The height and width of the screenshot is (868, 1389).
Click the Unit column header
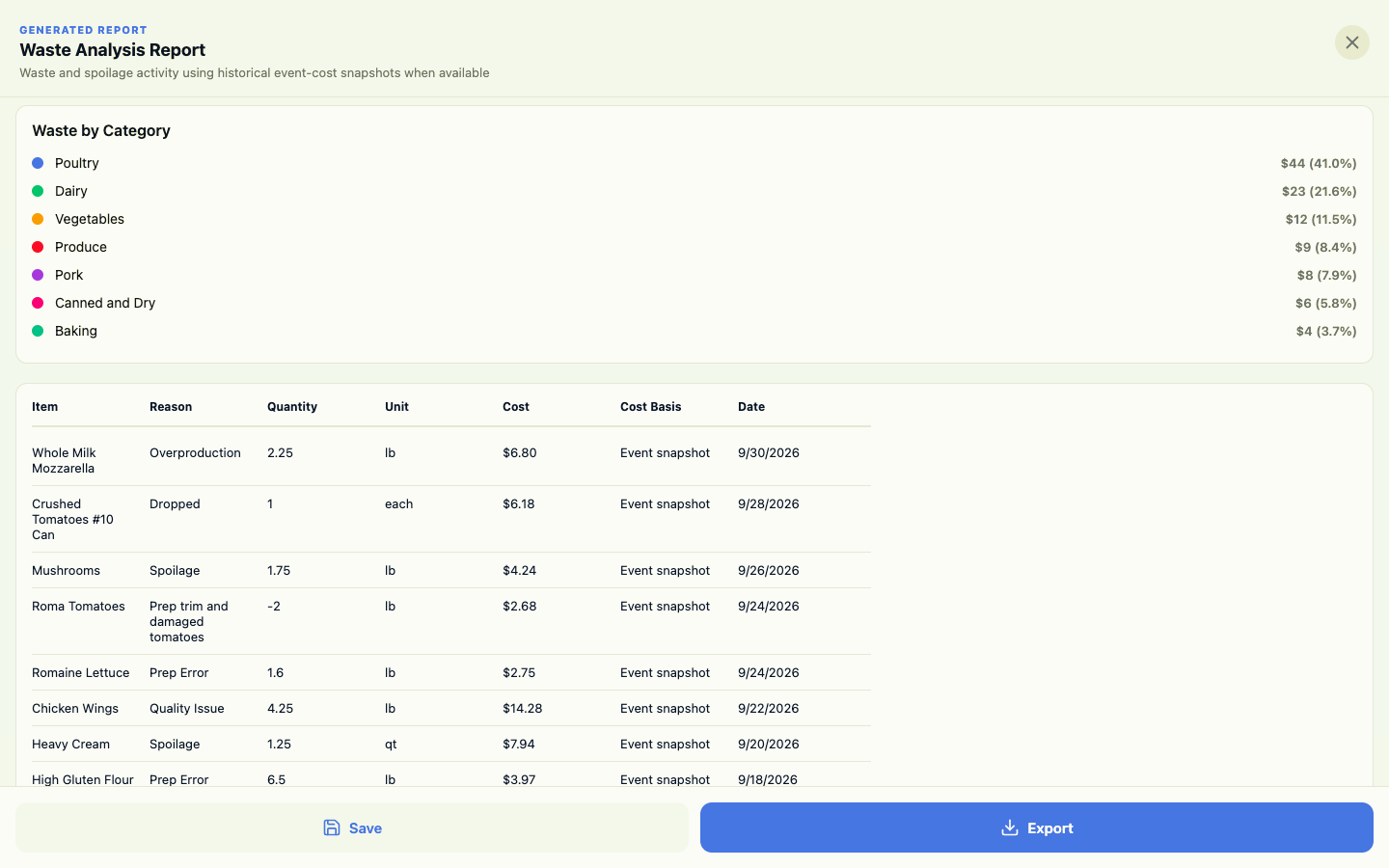tap(396, 407)
